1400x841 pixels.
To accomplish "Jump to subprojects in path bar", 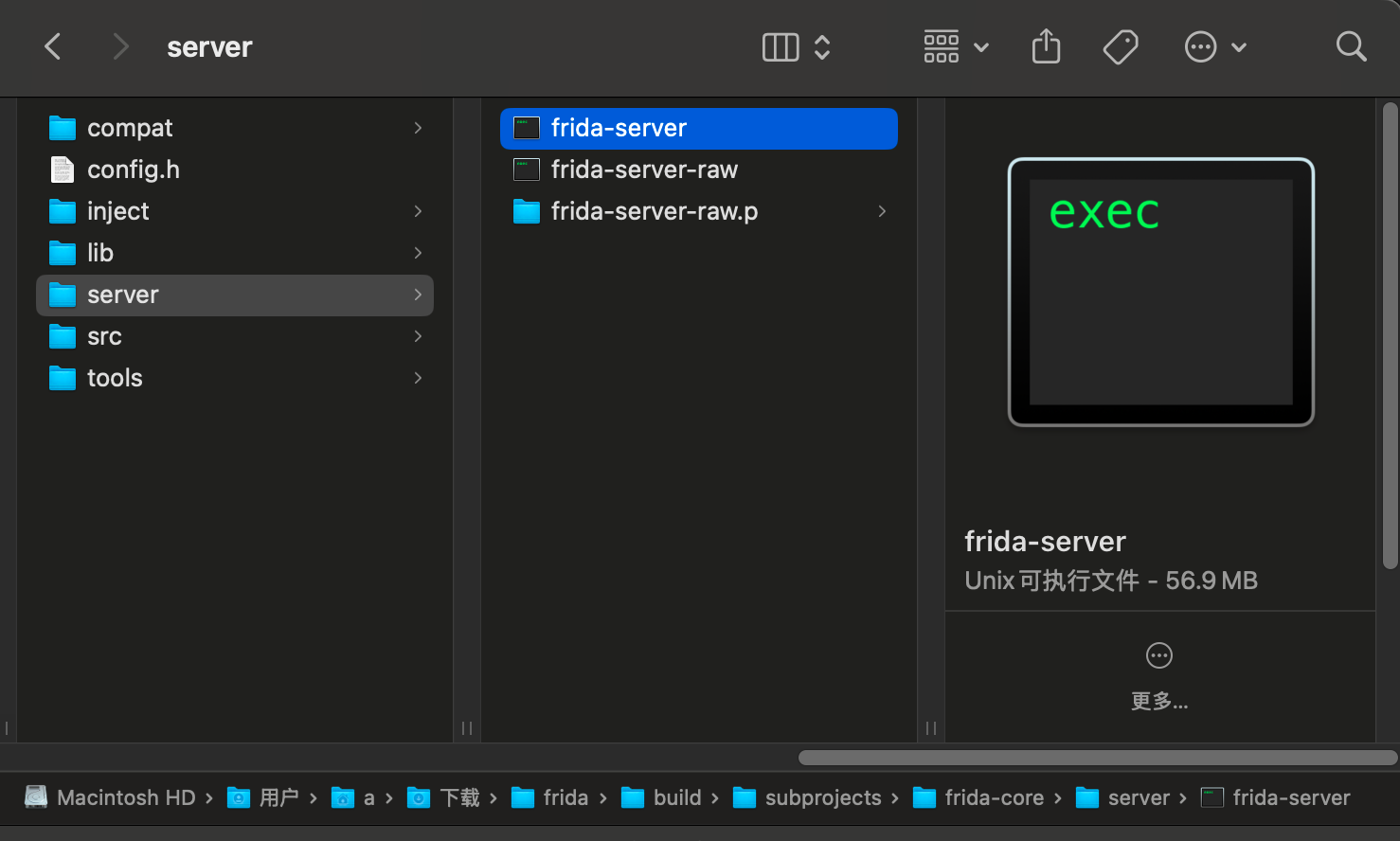I will point(822,797).
